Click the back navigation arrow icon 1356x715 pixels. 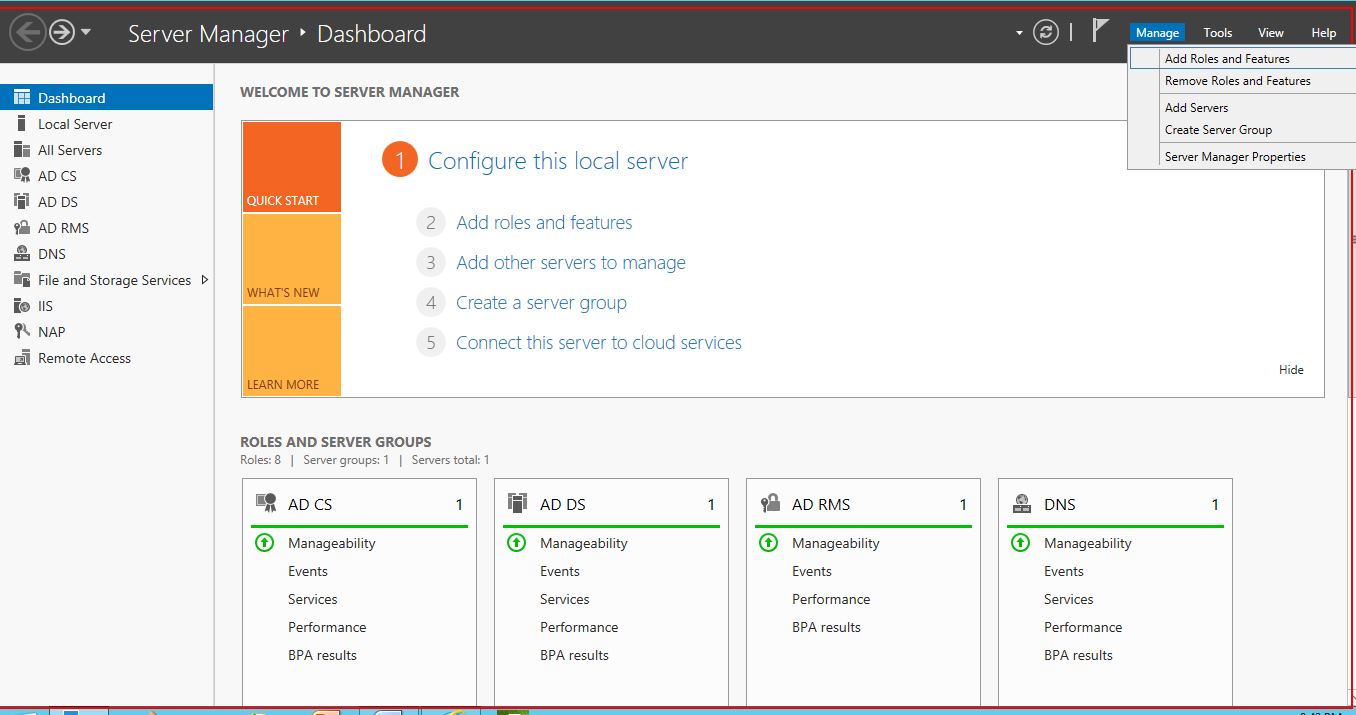27,33
